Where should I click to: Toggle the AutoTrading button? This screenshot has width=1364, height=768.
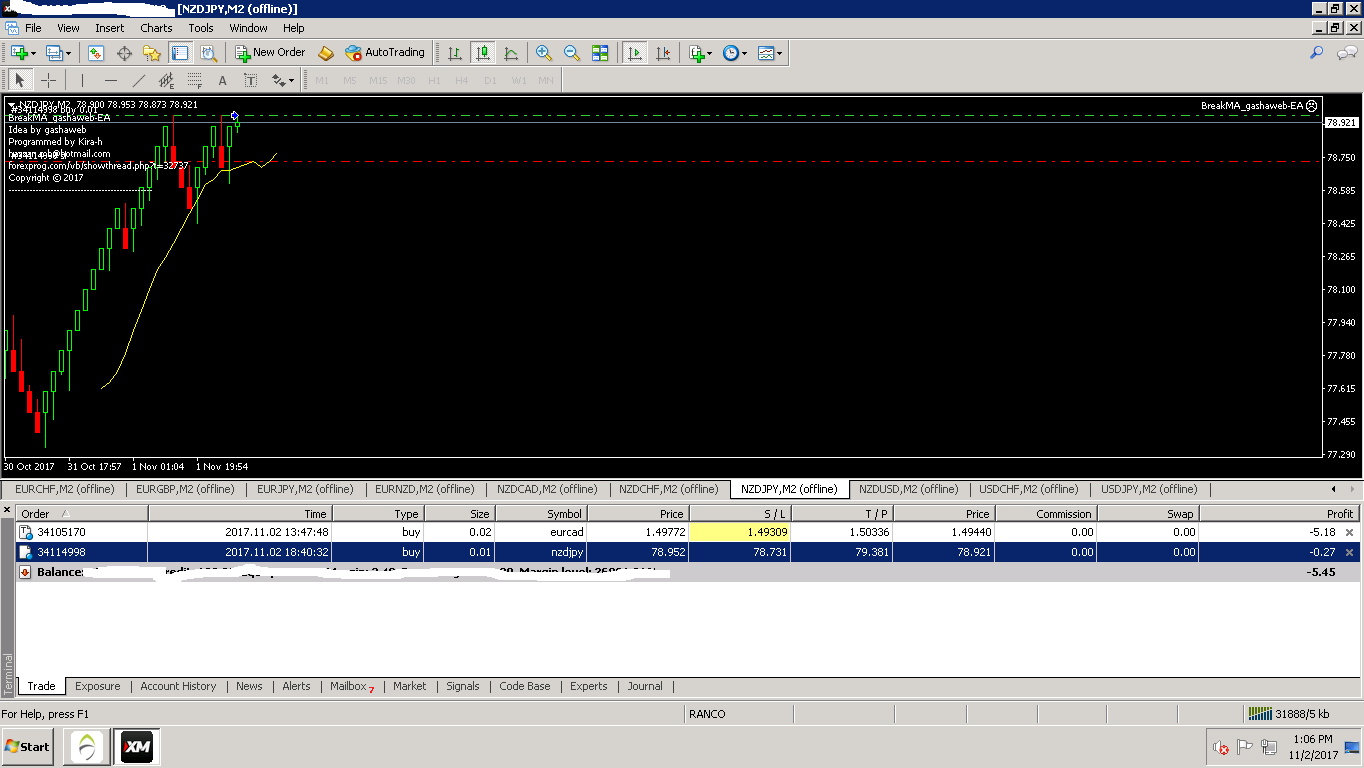pos(385,53)
